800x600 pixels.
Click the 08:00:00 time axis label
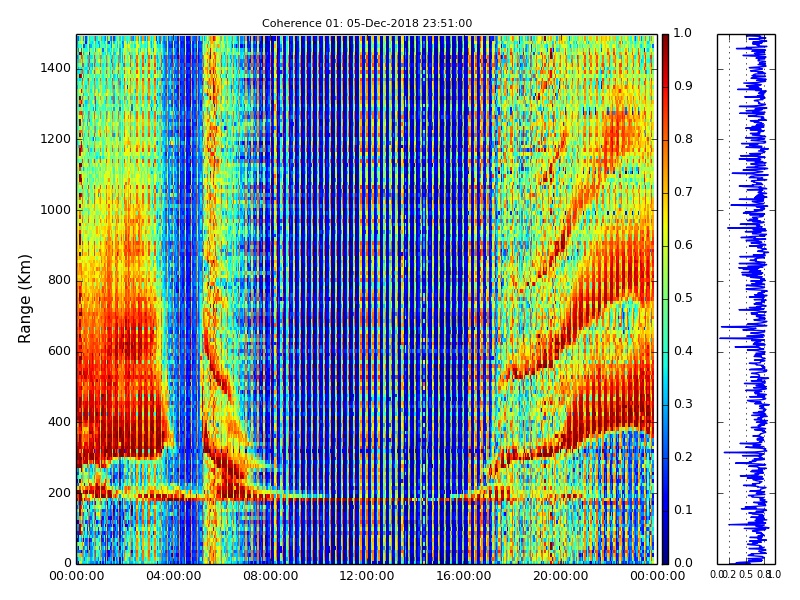click(x=270, y=576)
